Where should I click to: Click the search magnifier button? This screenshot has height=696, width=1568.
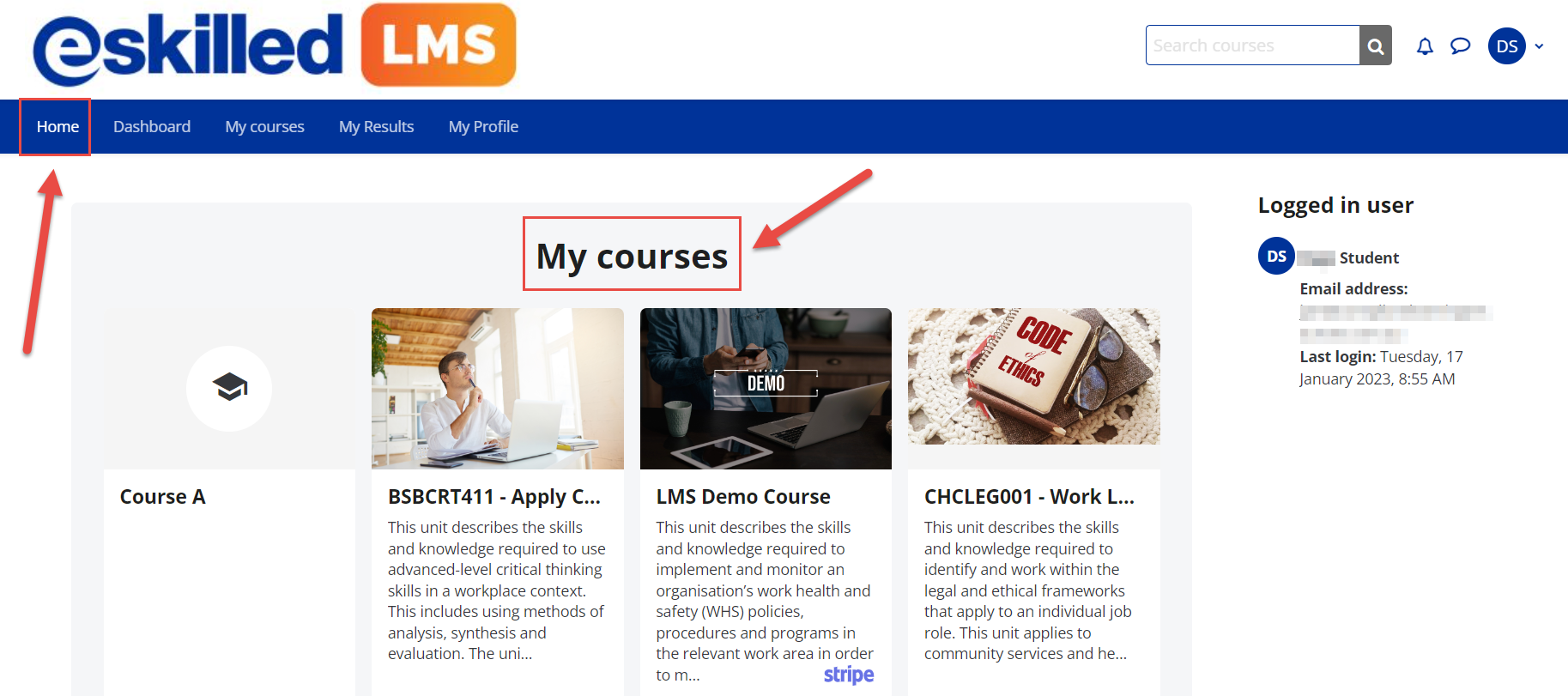(1376, 45)
